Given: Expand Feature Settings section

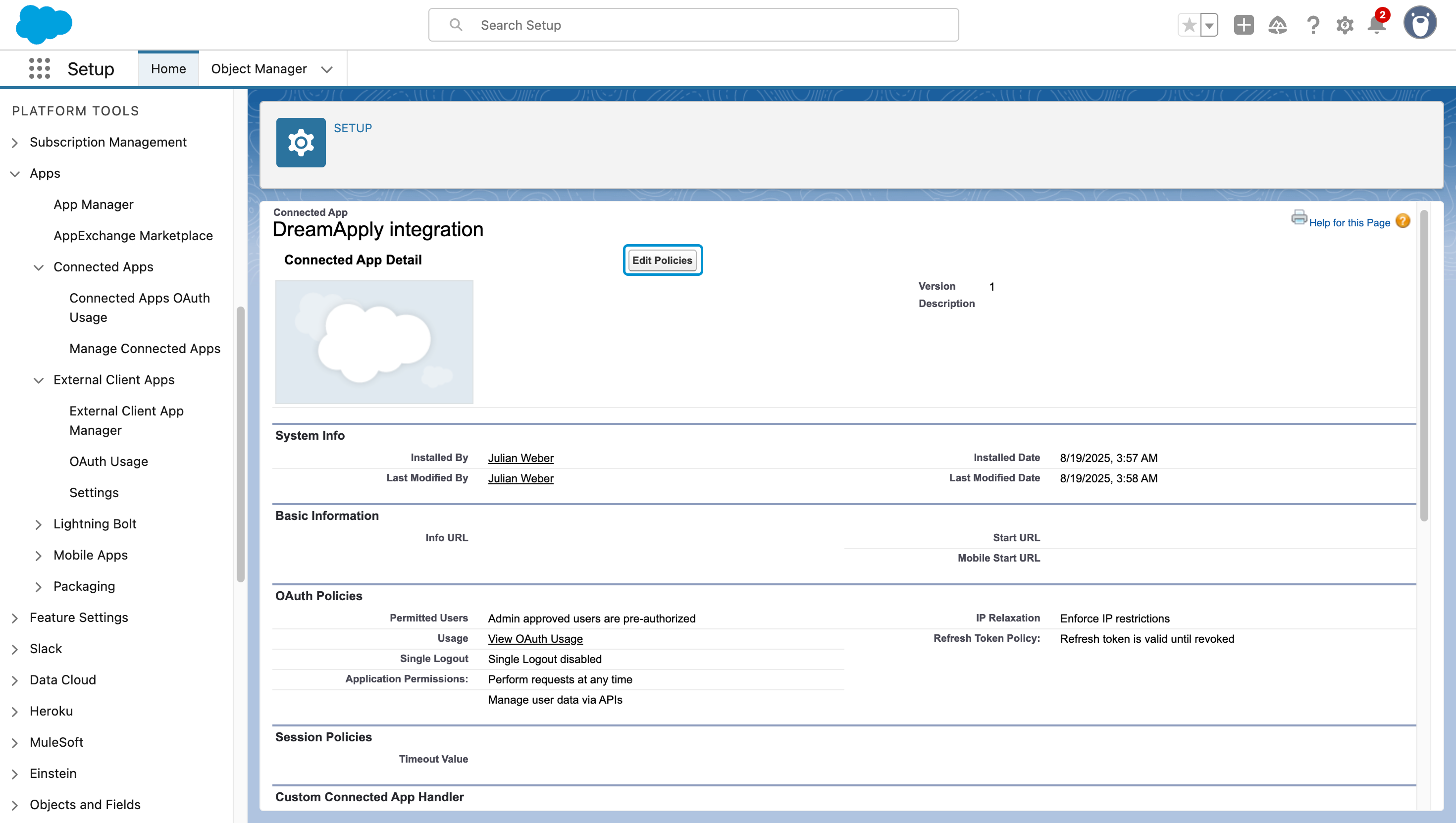Looking at the screenshot, I should 15,618.
